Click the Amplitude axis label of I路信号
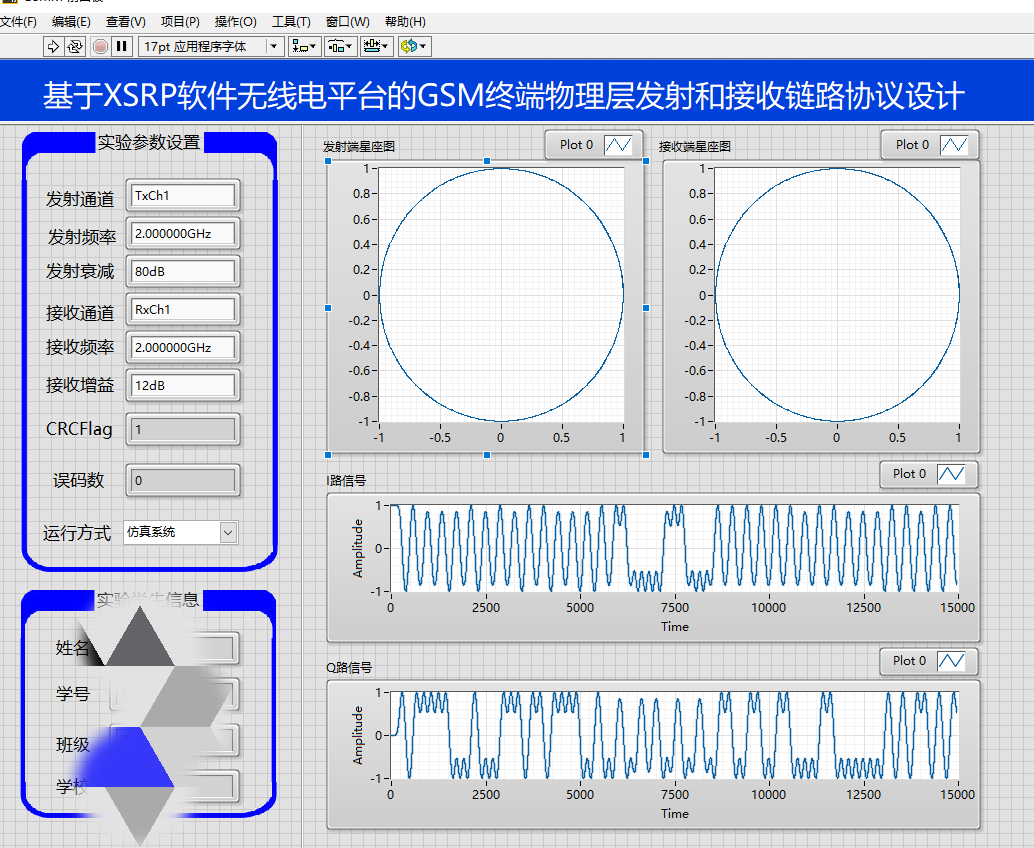The height and width of the screenshot is (848, 1034). point(358,549)
